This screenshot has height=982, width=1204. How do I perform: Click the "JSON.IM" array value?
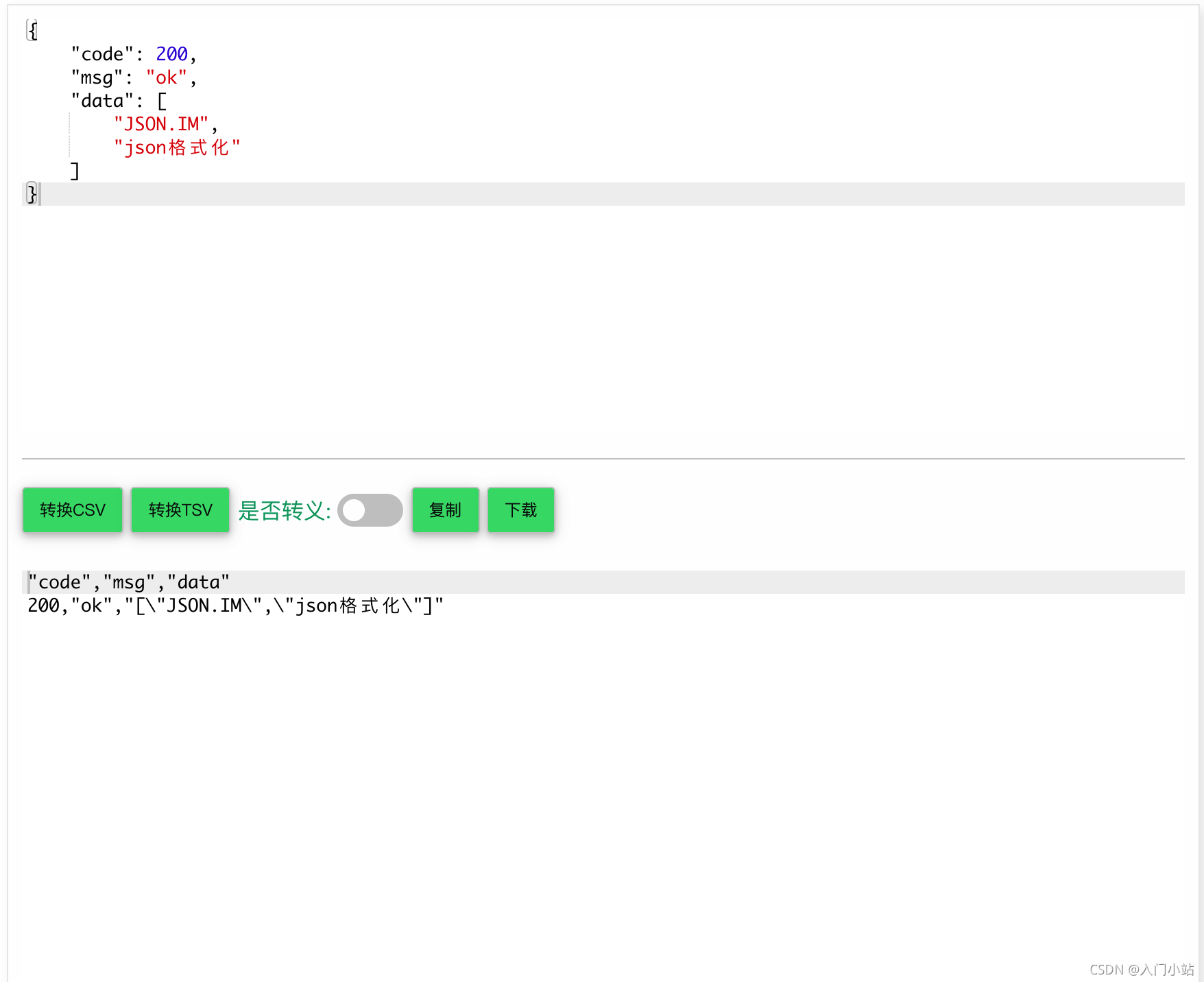point(161,124)
